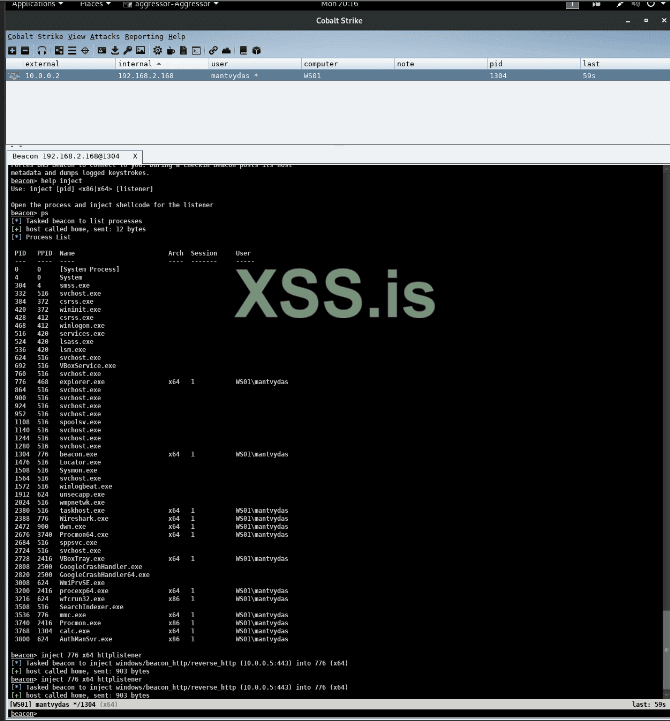Click the Generate Windows executable gear icon

click(x=157, y=51)
